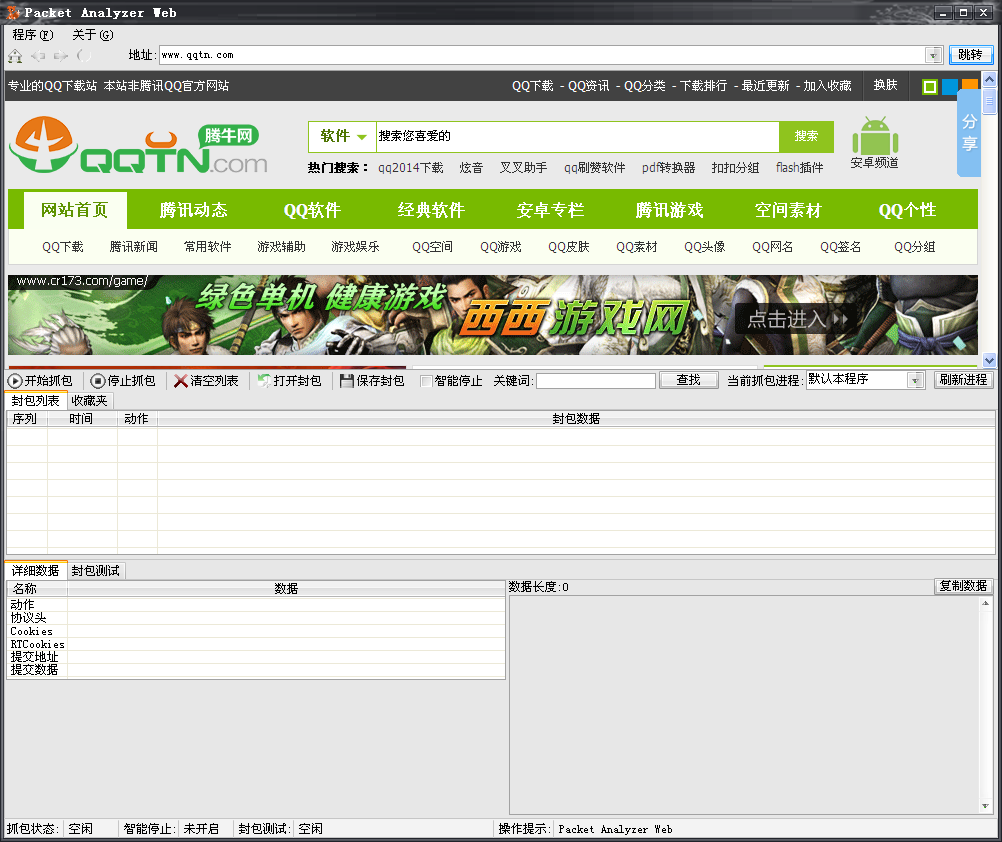The image size is (1002, 842).
Task: Open the 腾讯动态 navigation item
Action: (194, 210)
